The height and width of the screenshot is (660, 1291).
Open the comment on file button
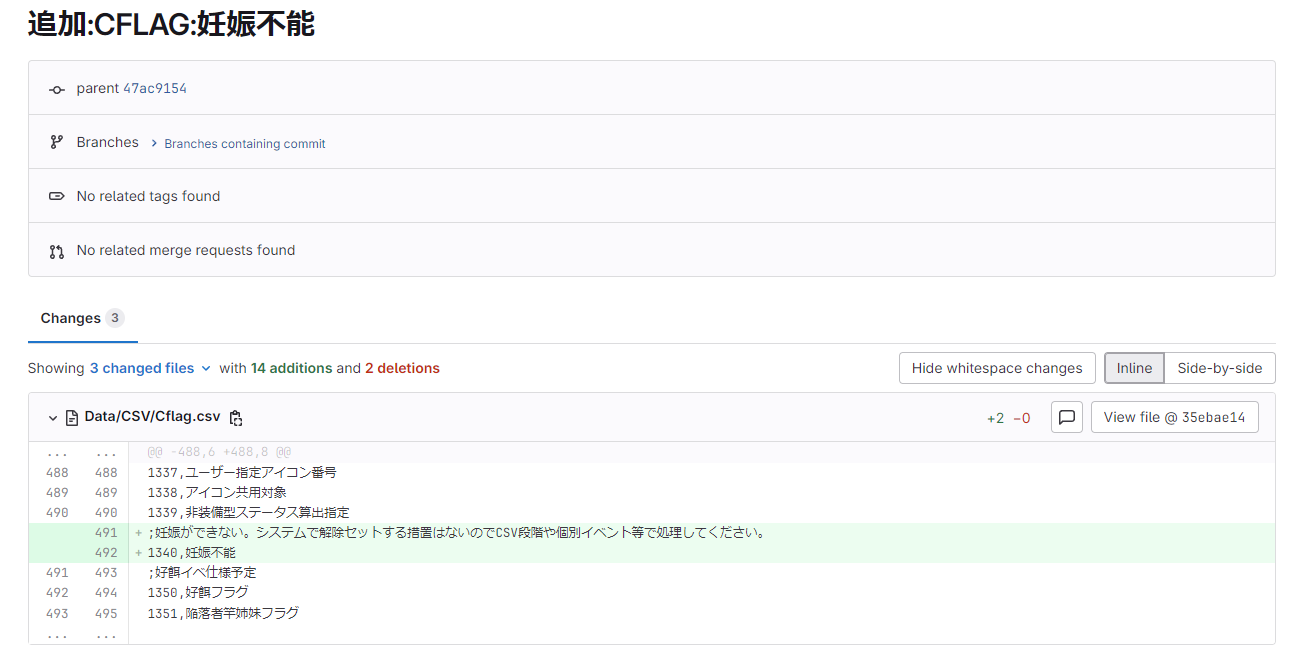click(x=1067, y=417)
